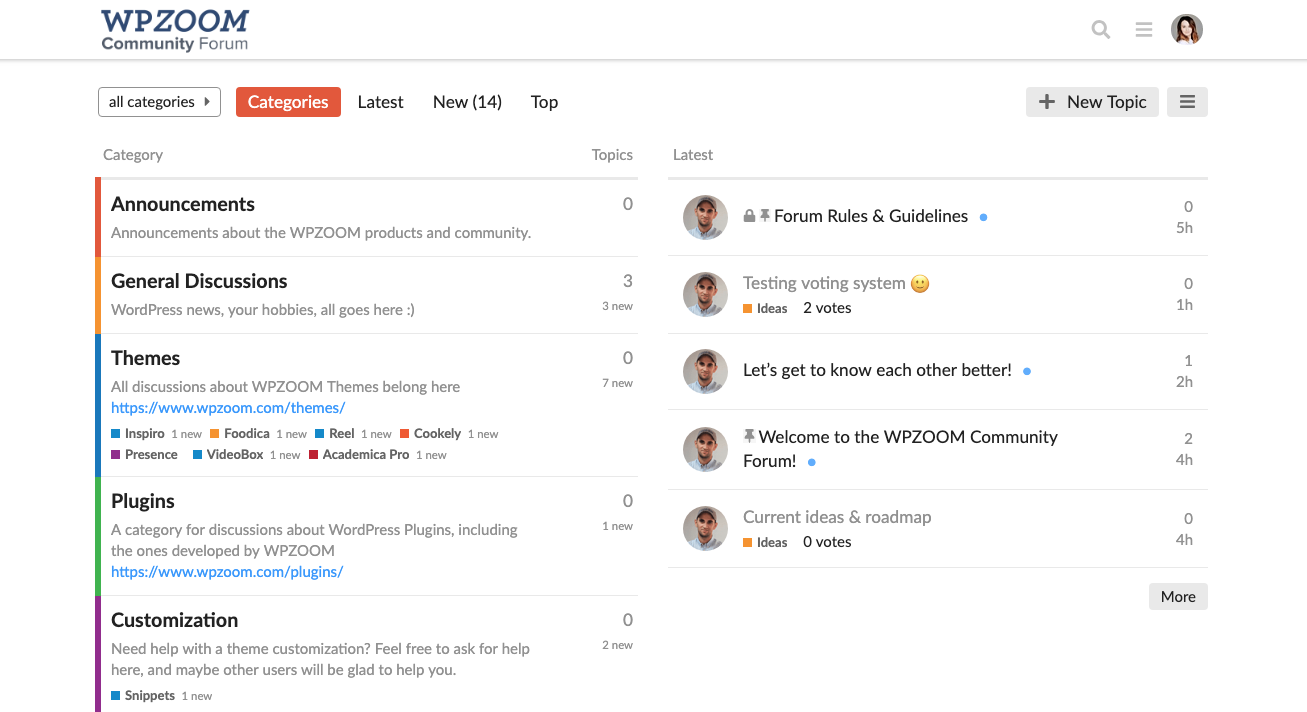
Task: Open the search magnifier icon
Action: [1101, 30]
